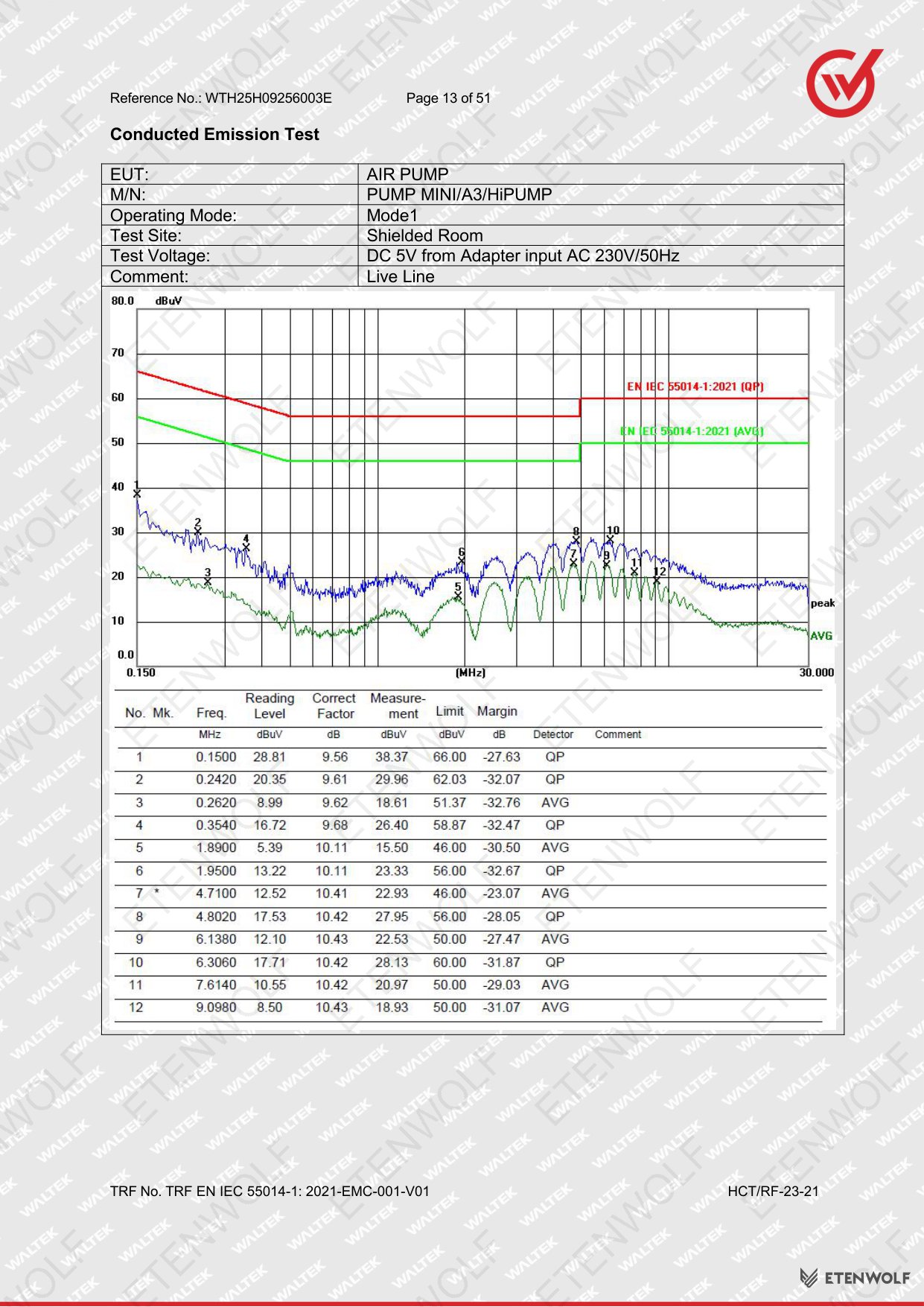
Task: Click 'TRF No. TRF EN IEC 55014-1: 2021-EMC-001-V01' footer
Action: pyautogui.click(x=270, y=1192)
